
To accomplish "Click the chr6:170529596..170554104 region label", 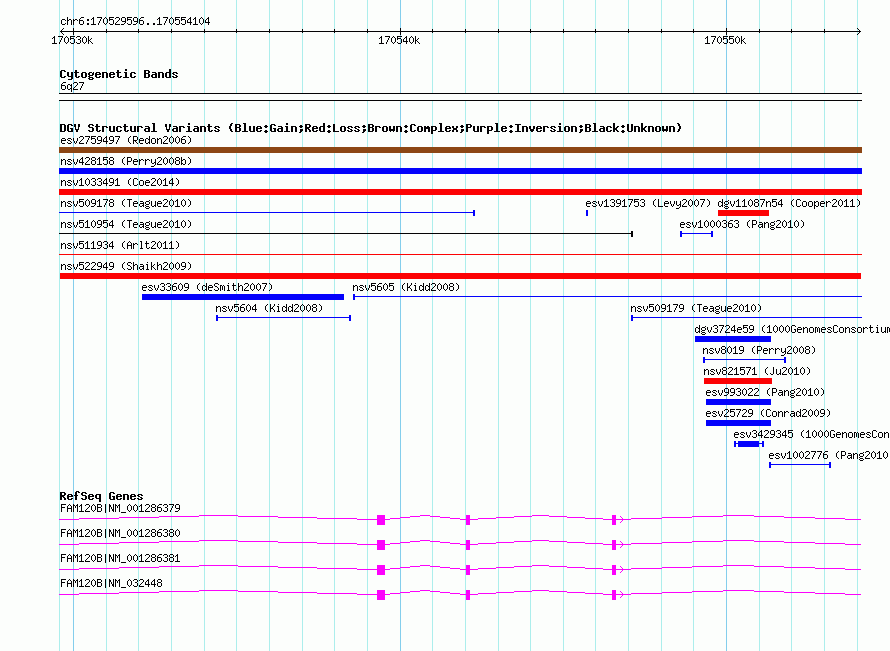I will pyautogui.click(x=135, y=21).
